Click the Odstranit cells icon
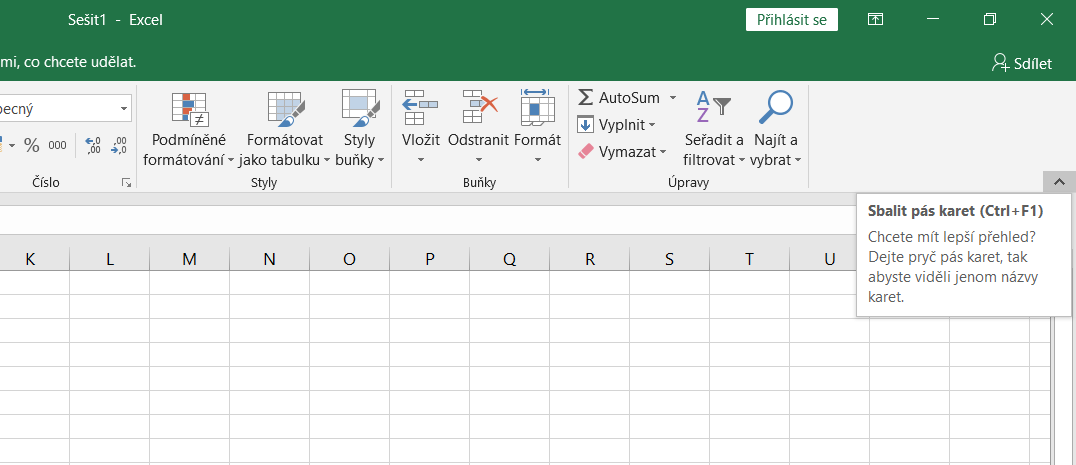Image resolution: width=1076 pixels, height=465 pixels. [478, 108]
